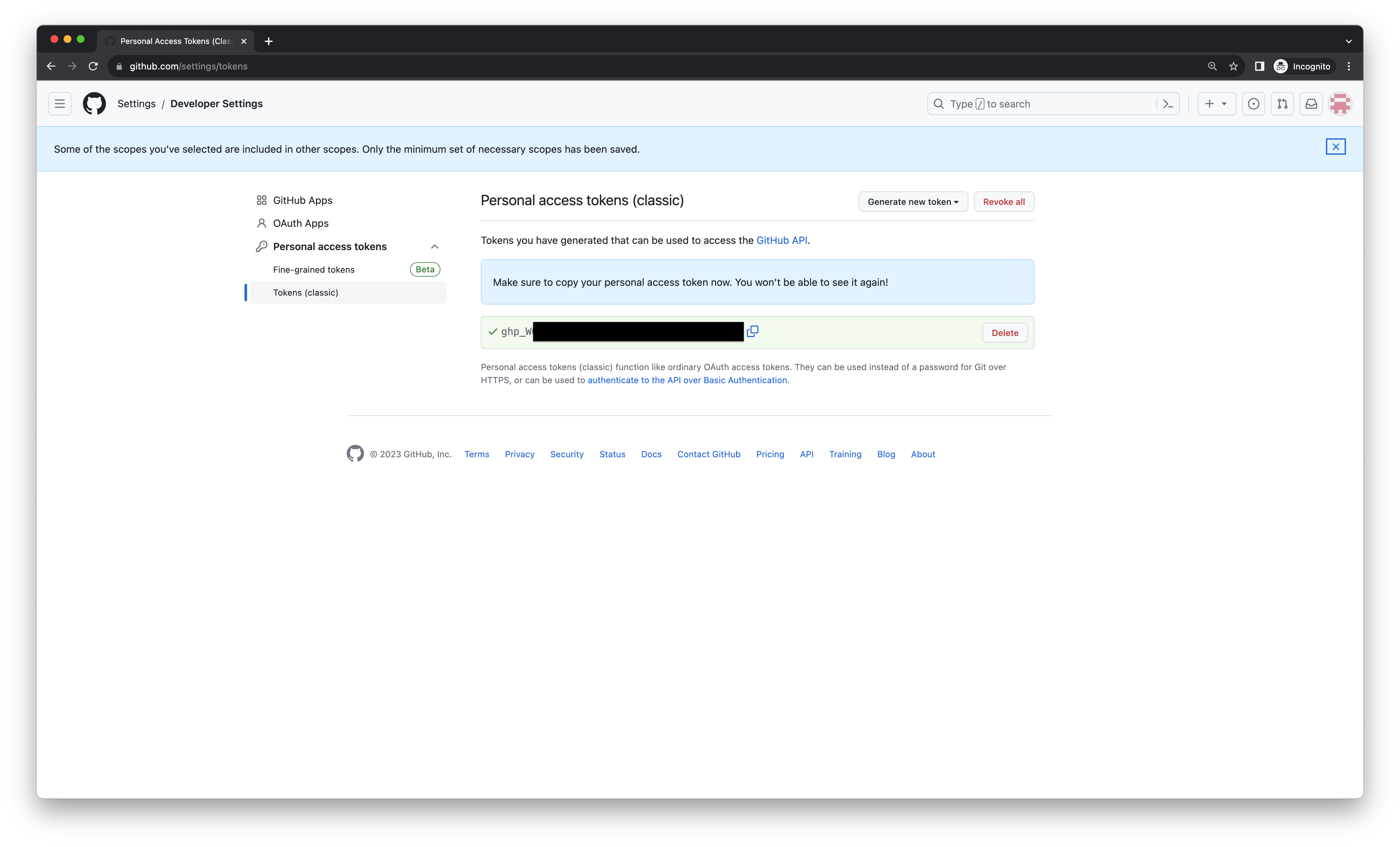Minimize the browser window with yellow button

coord(68,39)
